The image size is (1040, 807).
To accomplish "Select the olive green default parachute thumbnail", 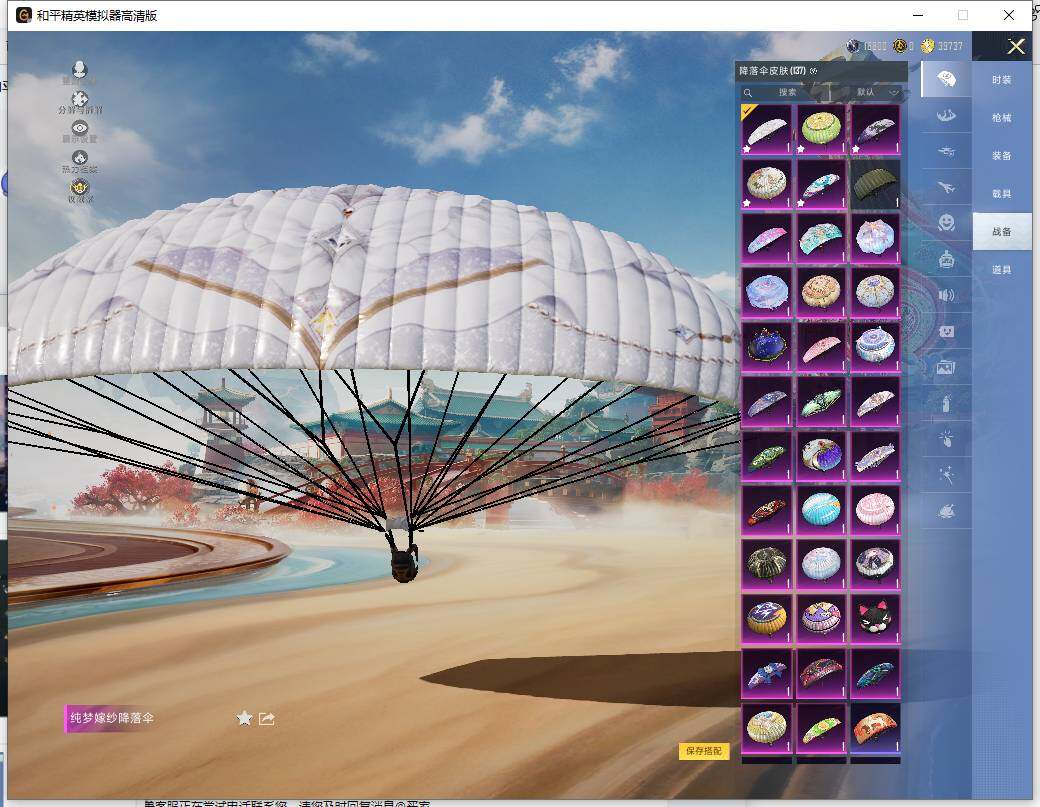I will [876, 184].
